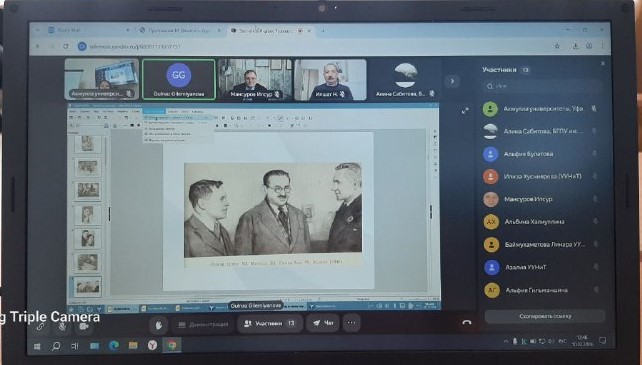
Task: Open the Чат chat button
Action: [323, 323]
